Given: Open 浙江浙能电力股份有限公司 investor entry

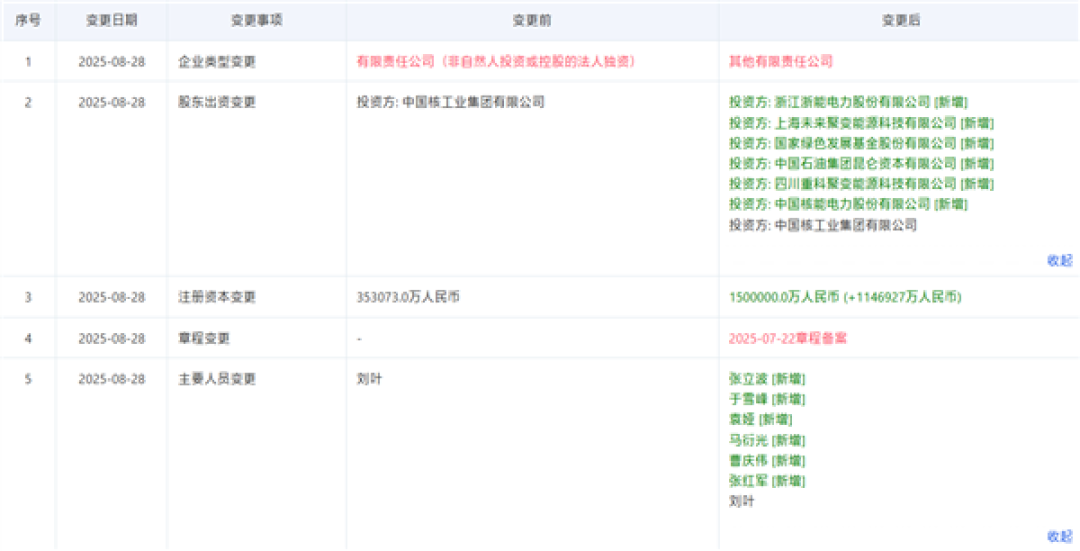Looking at the screenshot, I should [853, 103].
